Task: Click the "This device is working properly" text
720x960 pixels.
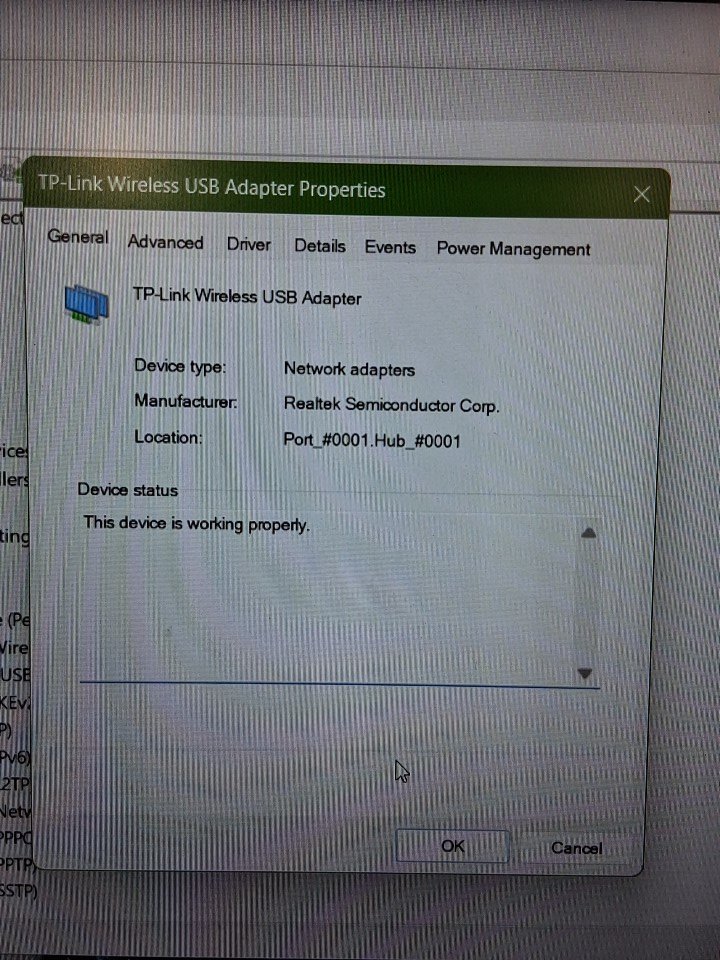Action: pos(196,523)
